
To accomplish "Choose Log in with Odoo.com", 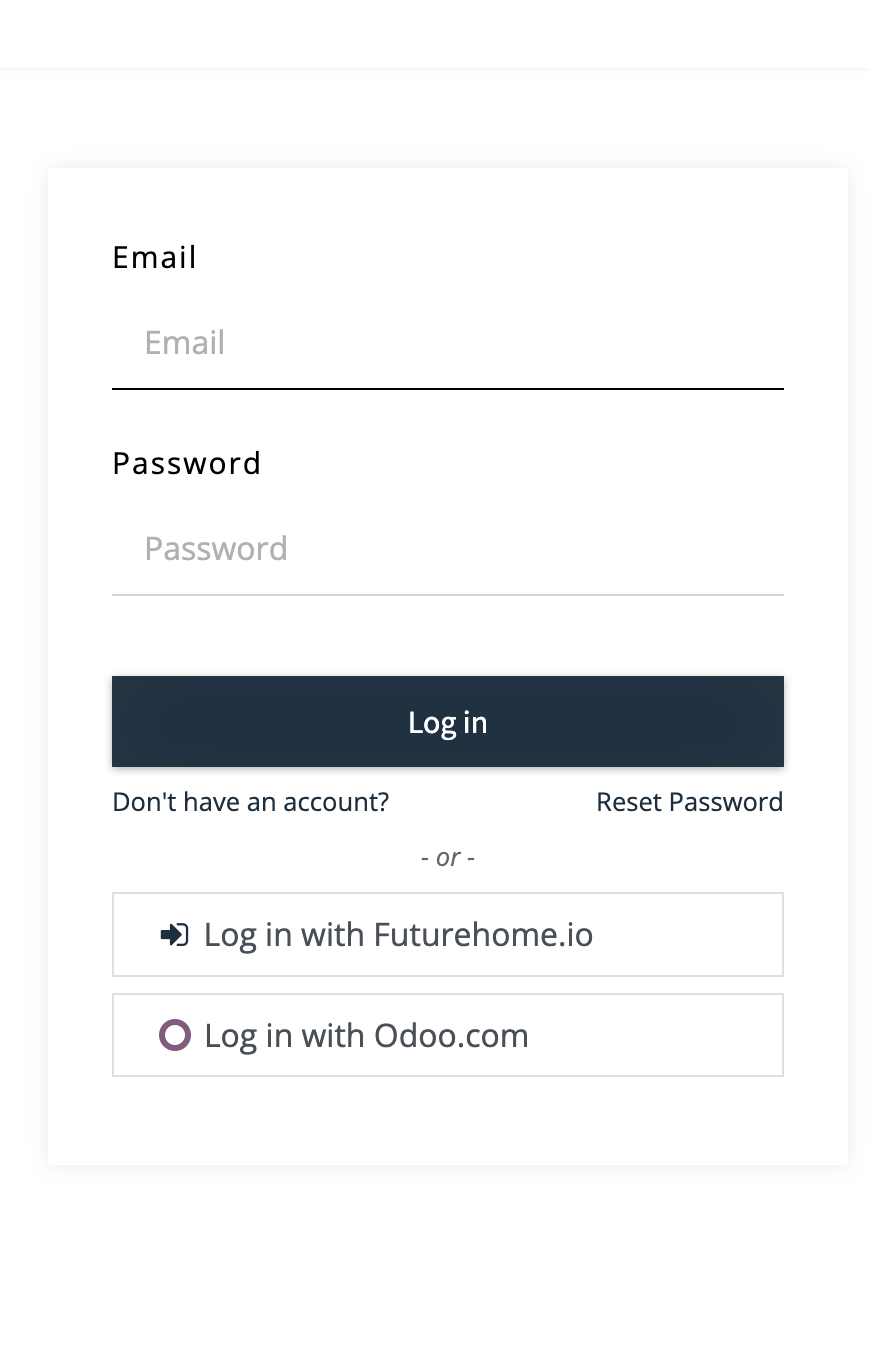I will click(448, 1035).
